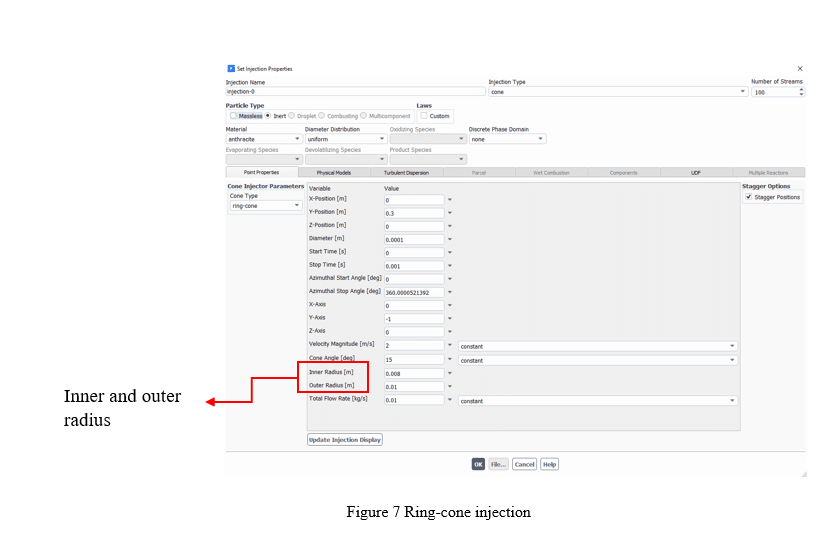Open the Turbulent Dispersion tab

tap(406, 172)
